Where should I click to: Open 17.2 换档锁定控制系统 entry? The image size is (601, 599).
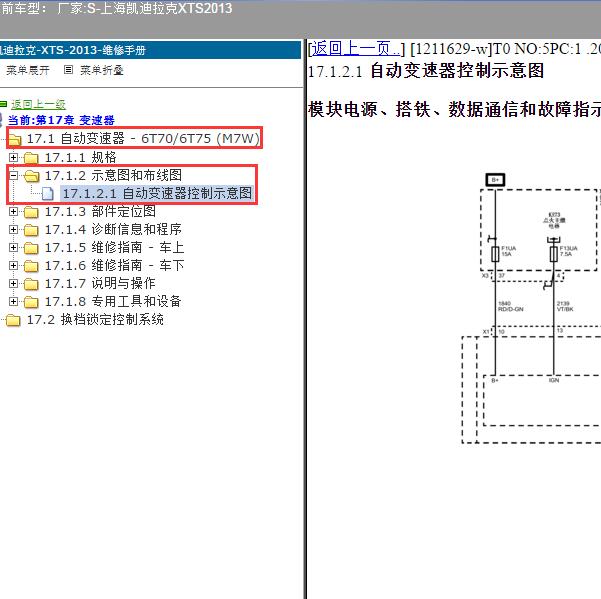pyautogui.click(x=95, y=319)
